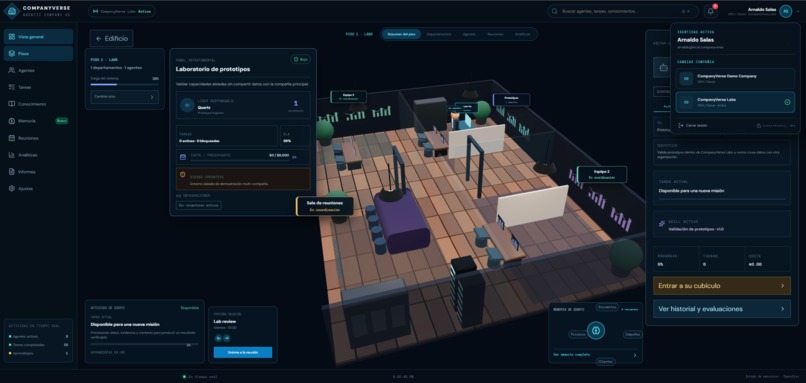Click the budget wallet icon
This screenshot has width=806, height=383.
[182, 156]
